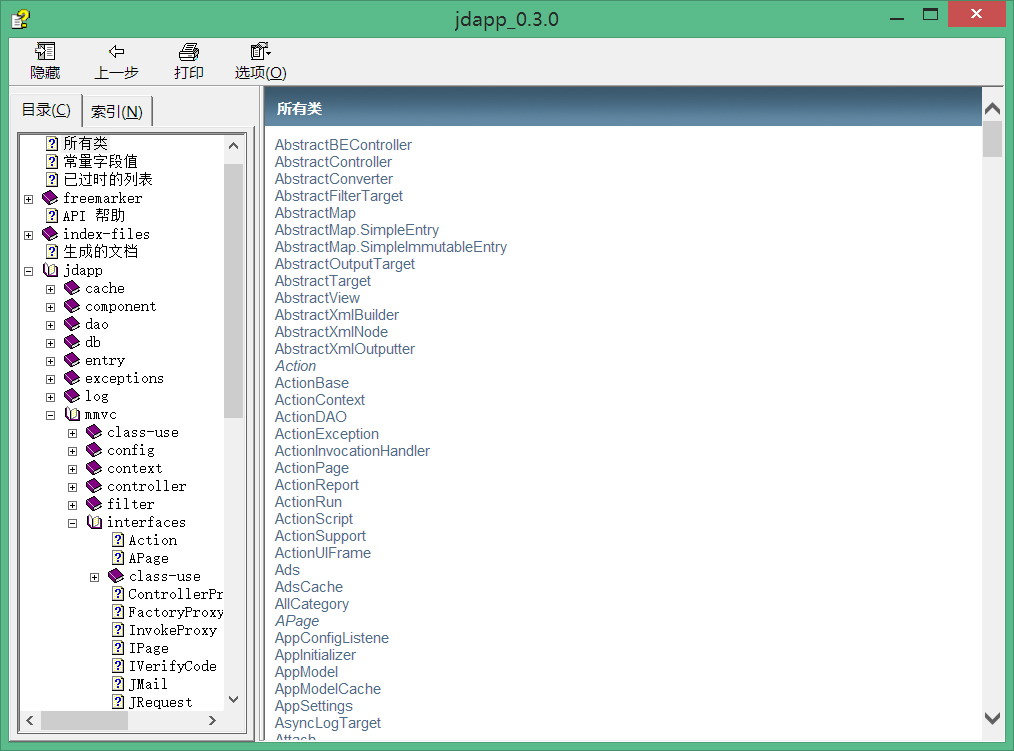Expand the freemarker tree node
The image size is (1014, 751).
click(x=29, y=199)
